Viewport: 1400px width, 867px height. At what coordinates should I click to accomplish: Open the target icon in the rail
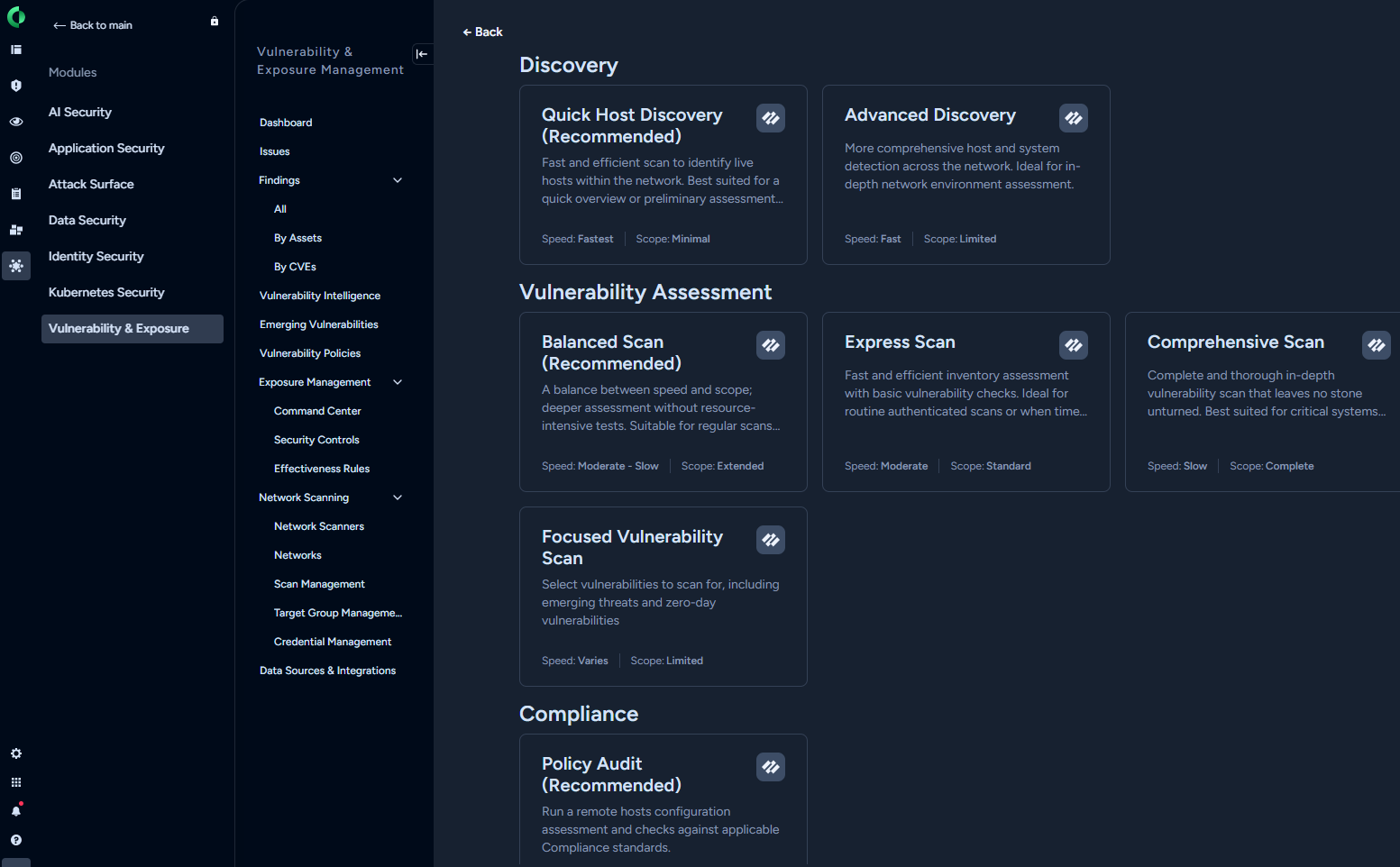point(16,158)
